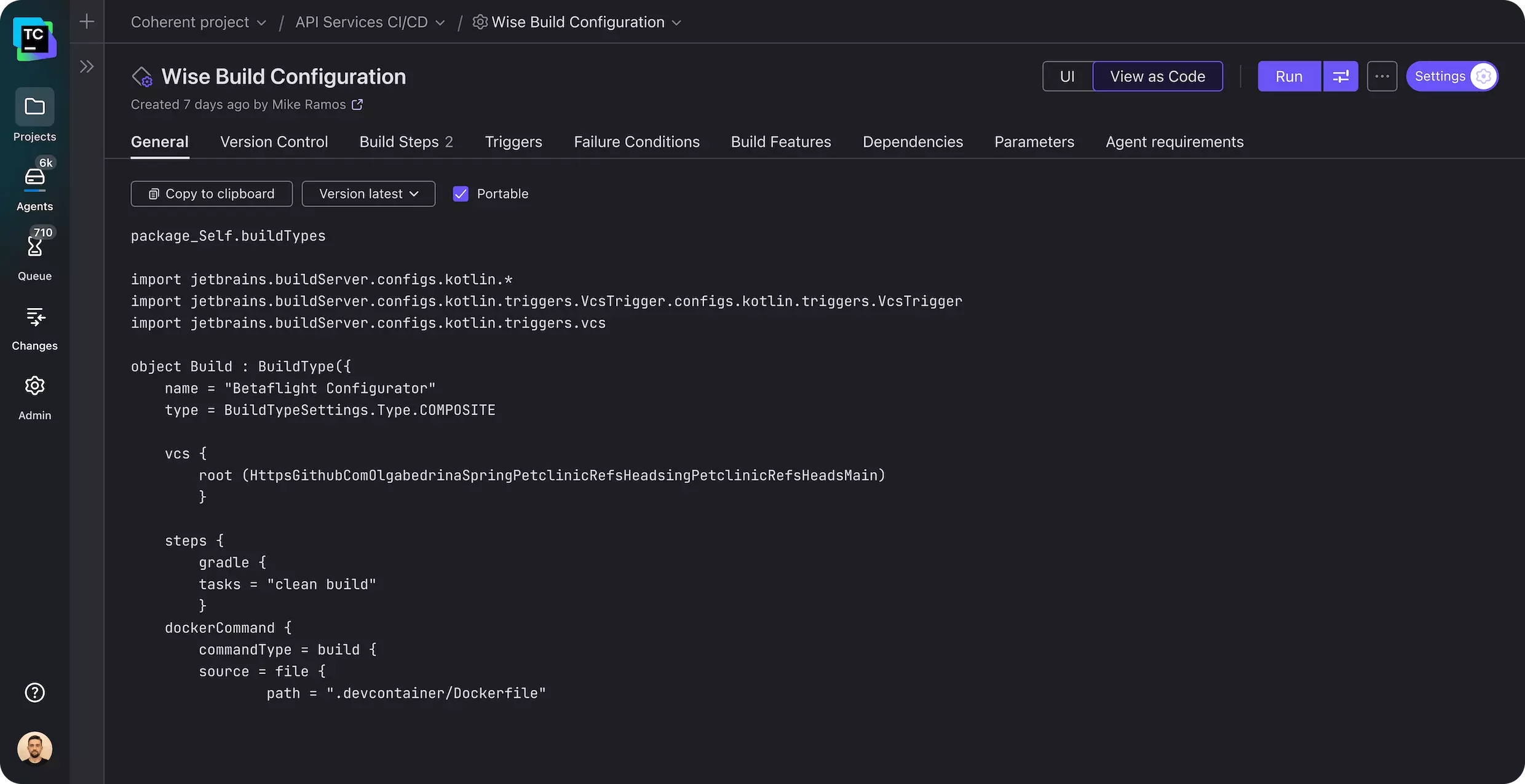Open the Agent requirements tab
The height and width of the screenshot is (784, 1525).
coord(1174,142)
